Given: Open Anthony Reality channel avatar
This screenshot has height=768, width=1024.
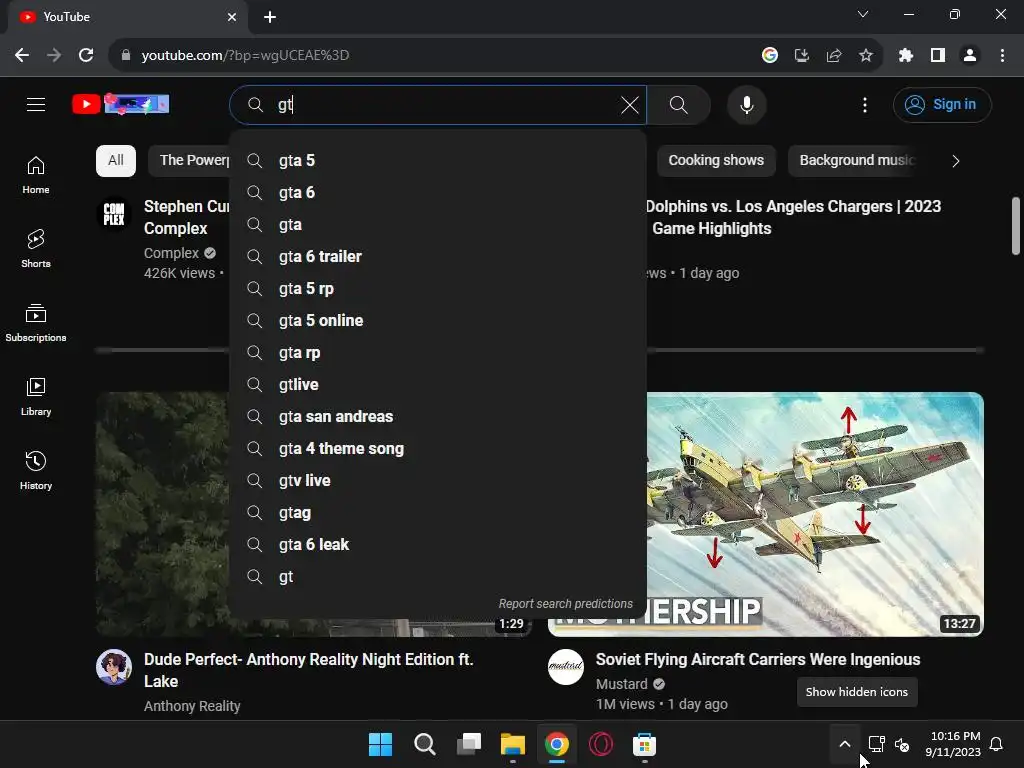Looking at the screenshot, I should pos(114,667).
